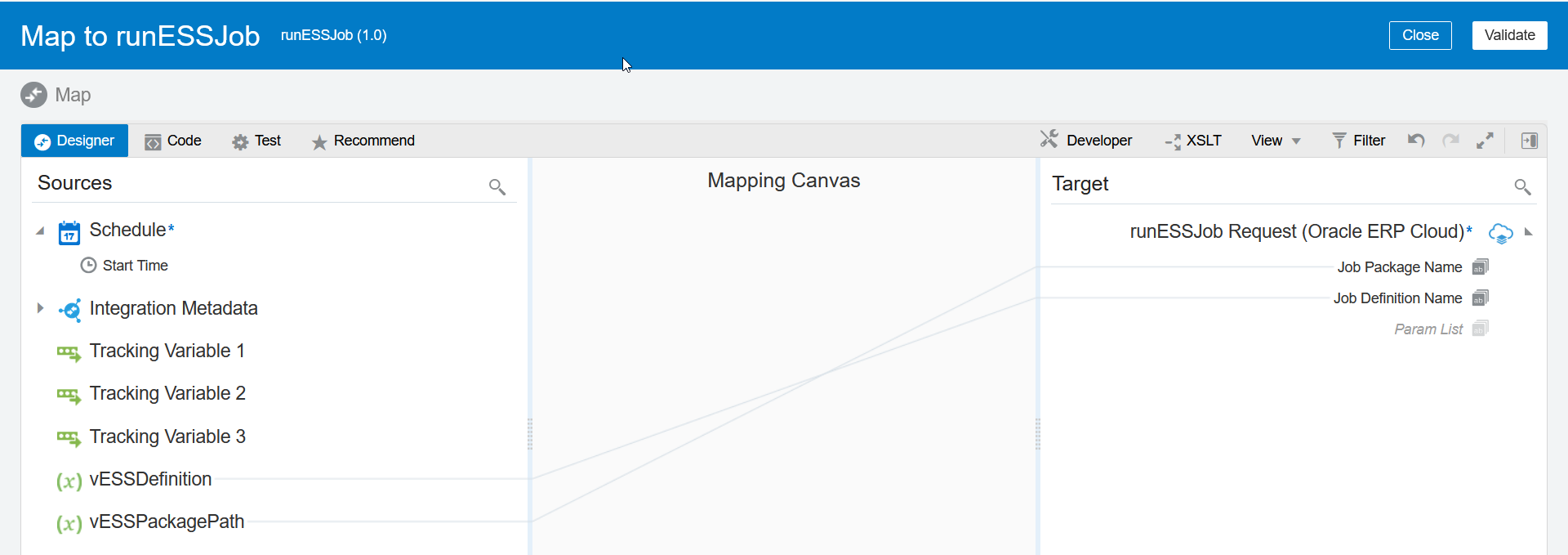Toggle the side panel icon at right
The width and height of the screenshot is (1568, 555).
pyautogui.click(x=1529, y=141)
